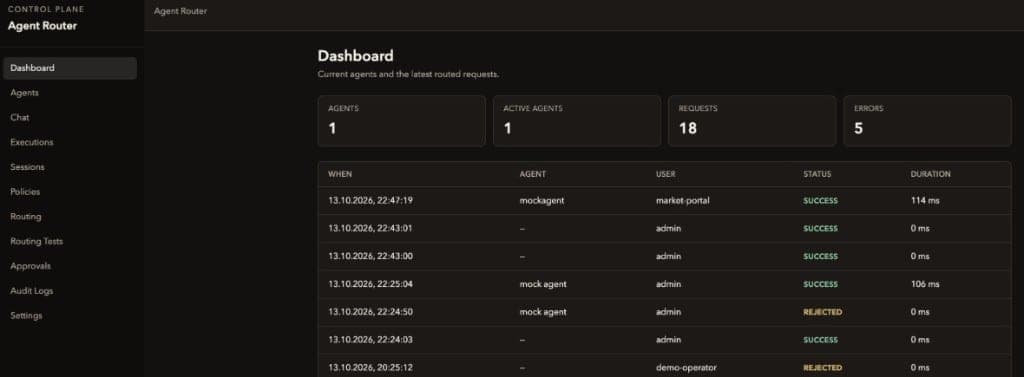Select the REQUESTS stat card showing 18
The width and height of the screenshot is (1024, 377).
pos(752,121)
